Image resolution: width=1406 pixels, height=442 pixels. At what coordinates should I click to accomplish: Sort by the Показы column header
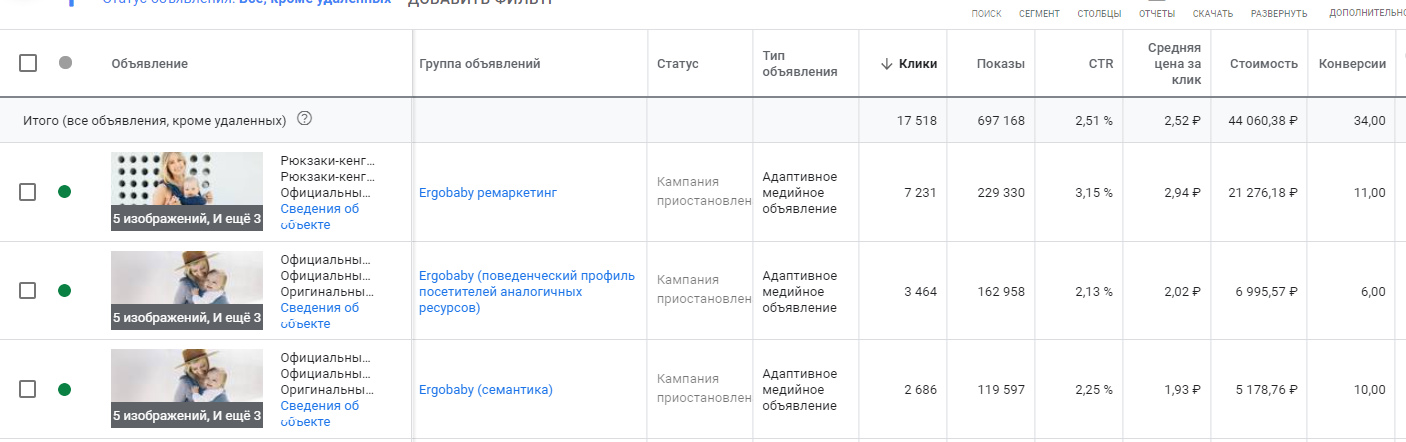click(1000, 64)
